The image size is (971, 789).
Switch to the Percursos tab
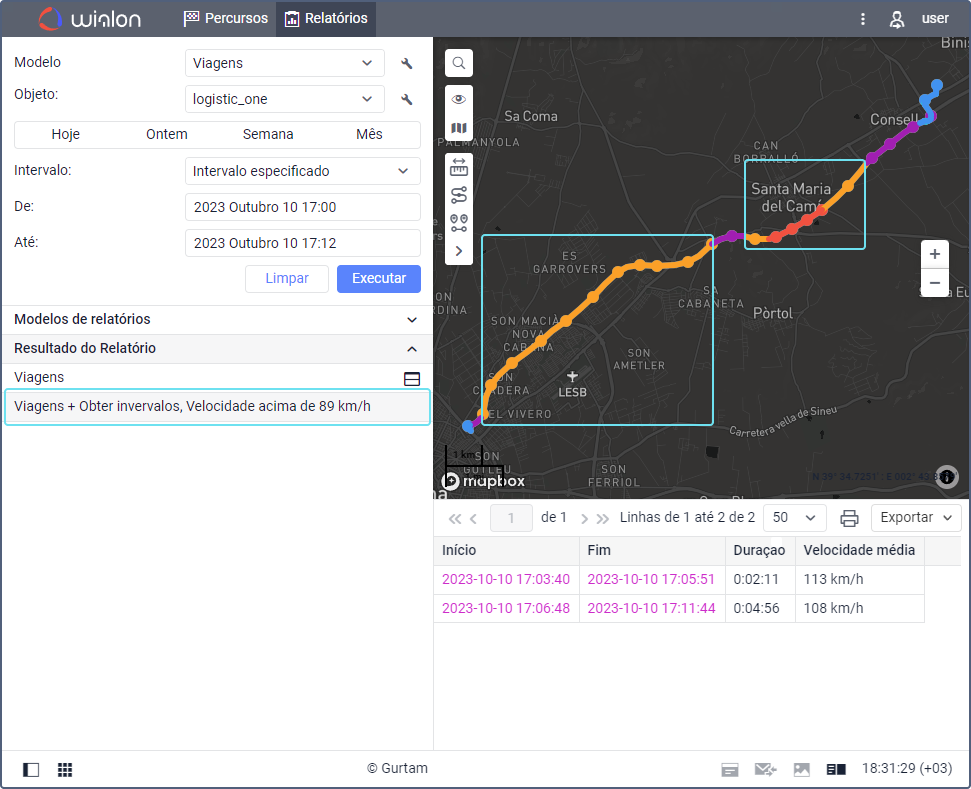(x=226, y=19)
